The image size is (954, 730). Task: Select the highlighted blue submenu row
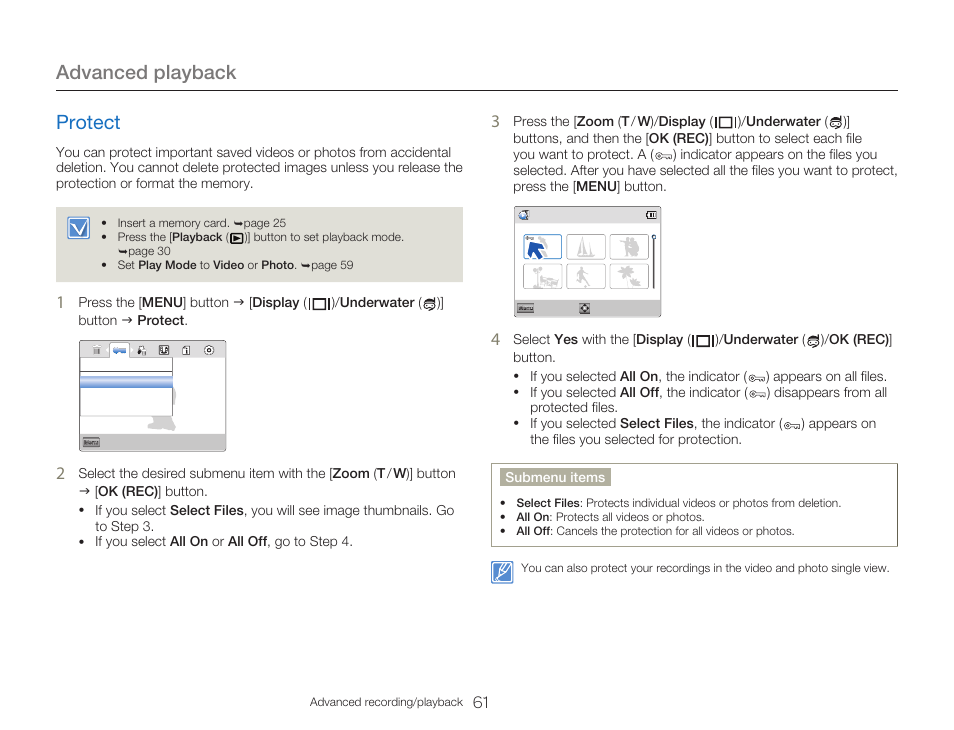[x=127, y=381]
